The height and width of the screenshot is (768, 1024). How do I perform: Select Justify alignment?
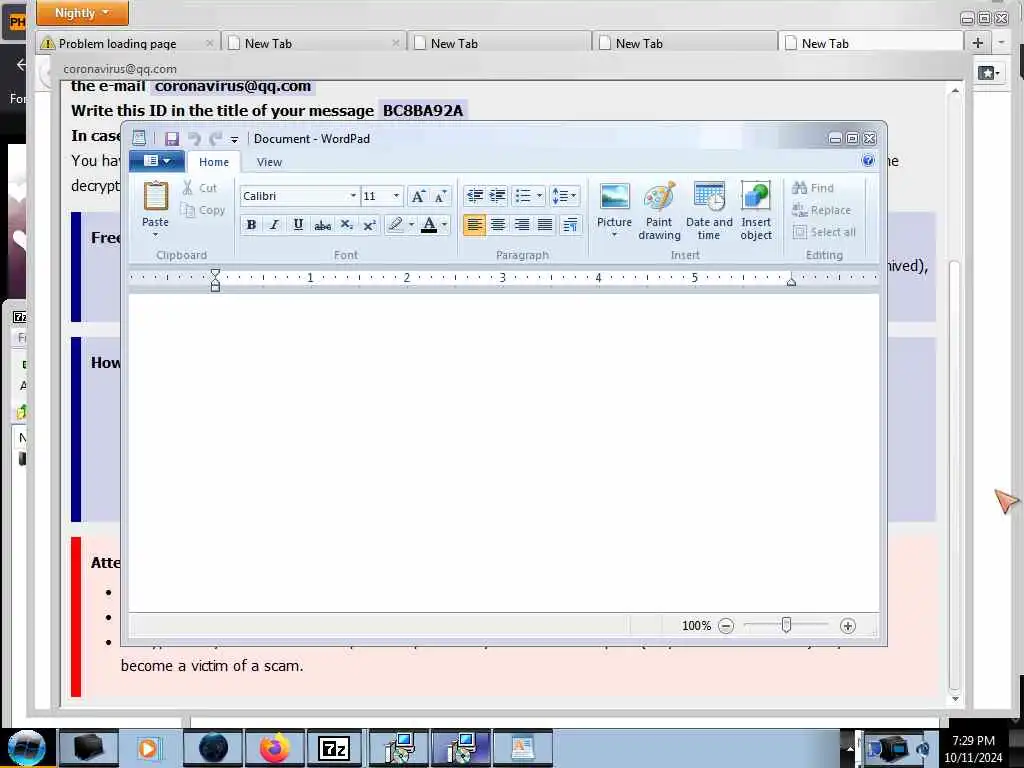pos(545,225)
